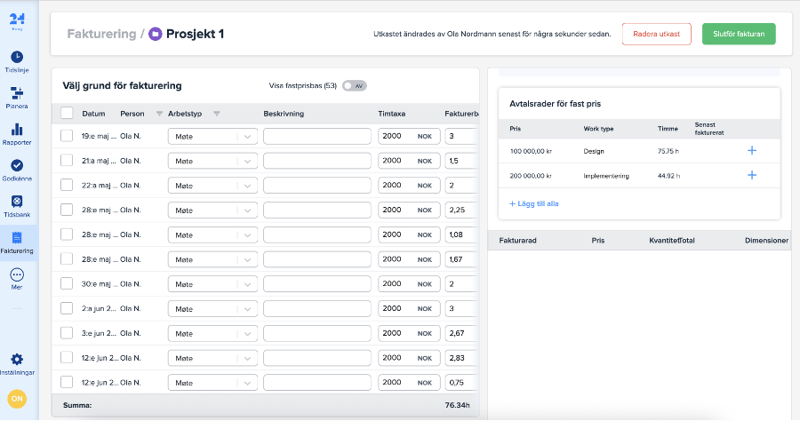Check the box for the 19:e maj row
800x421 pixels.
tap(66, 136)
